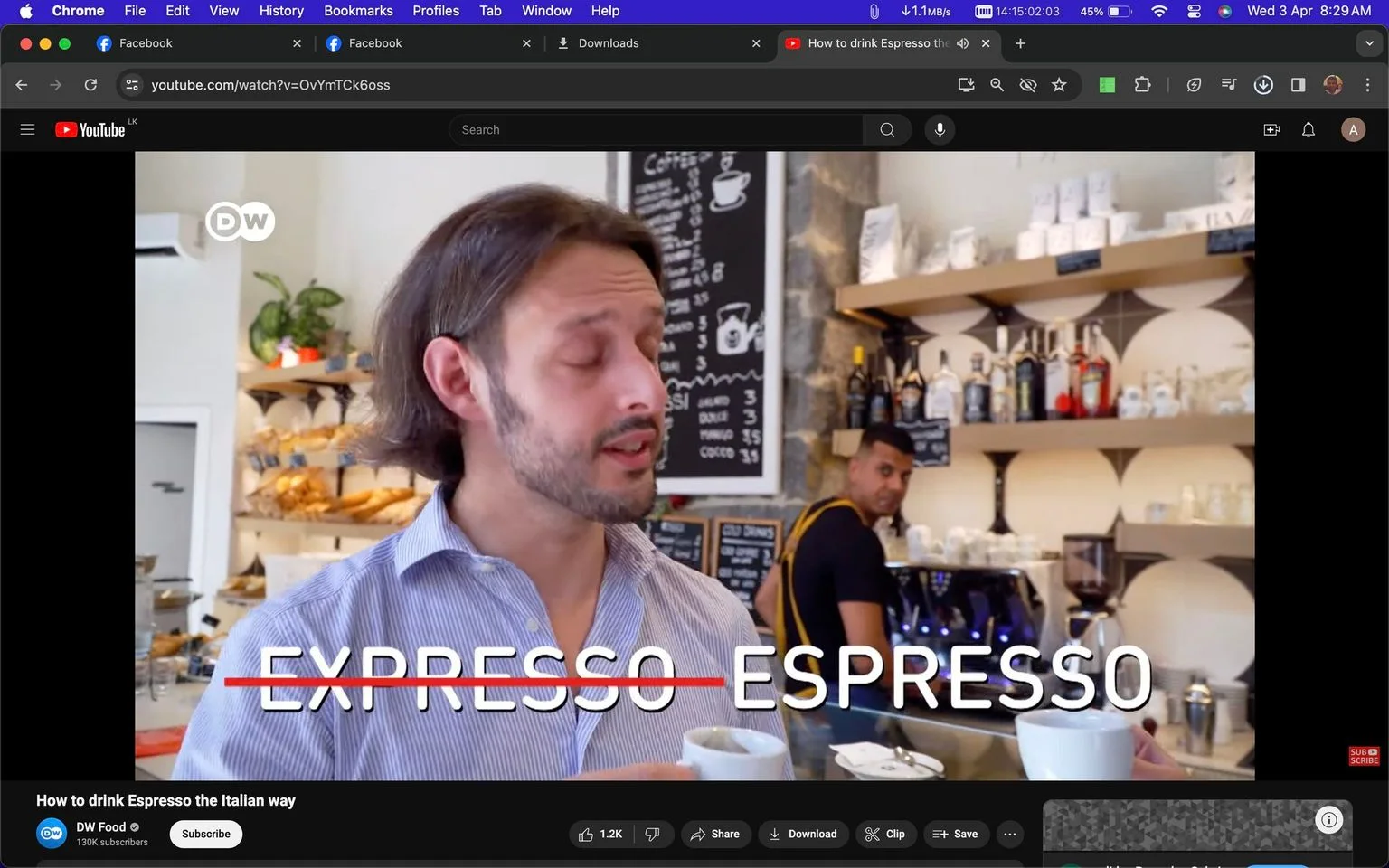The image size is (1389, 868).
Task: Click the video title 'How to drink Espresso the Italian way'
Action: 165,800
